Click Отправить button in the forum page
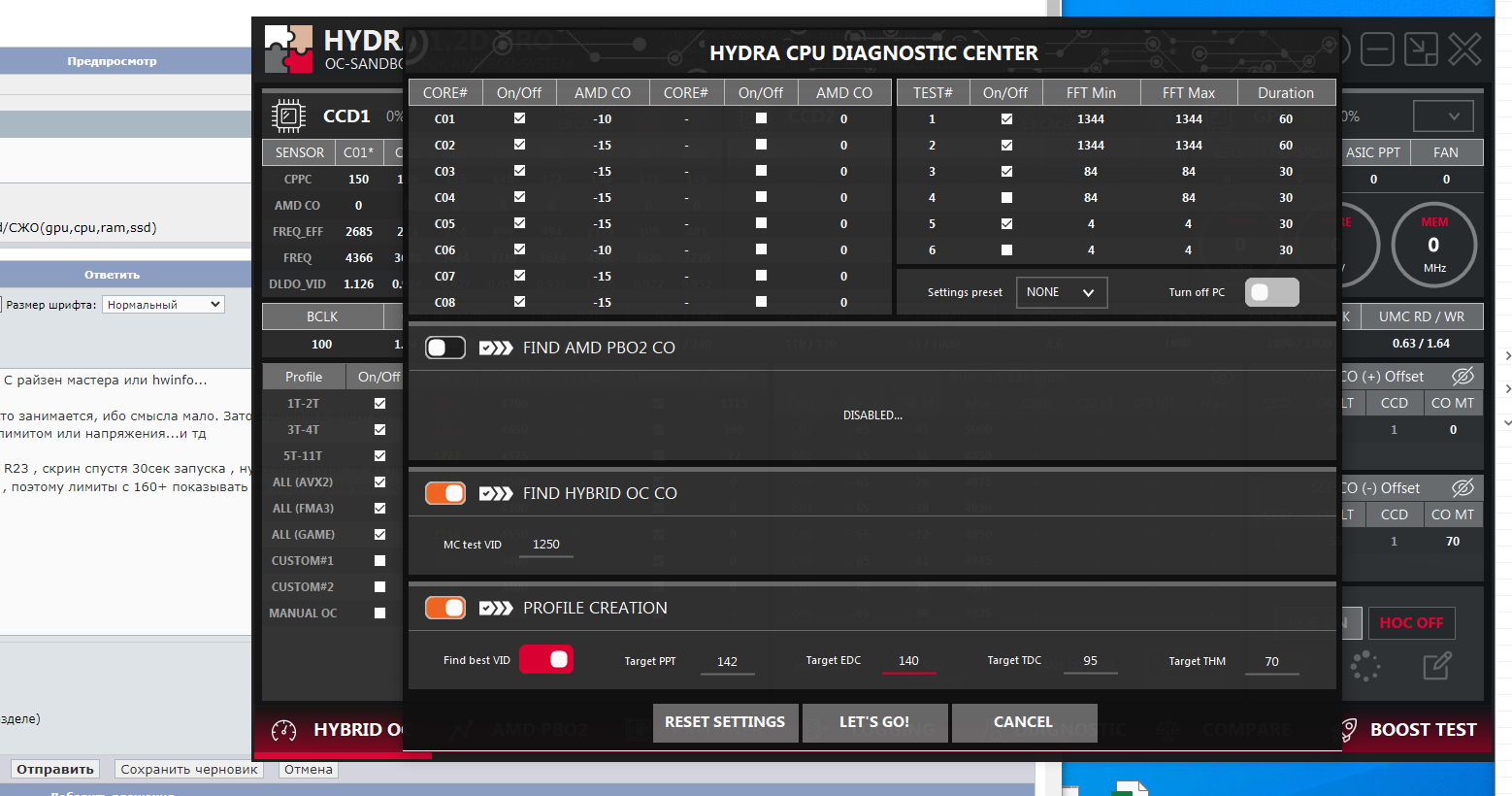Image resolution: width=1512 pixels, height=796 pixels. click(x=55, y=769)
